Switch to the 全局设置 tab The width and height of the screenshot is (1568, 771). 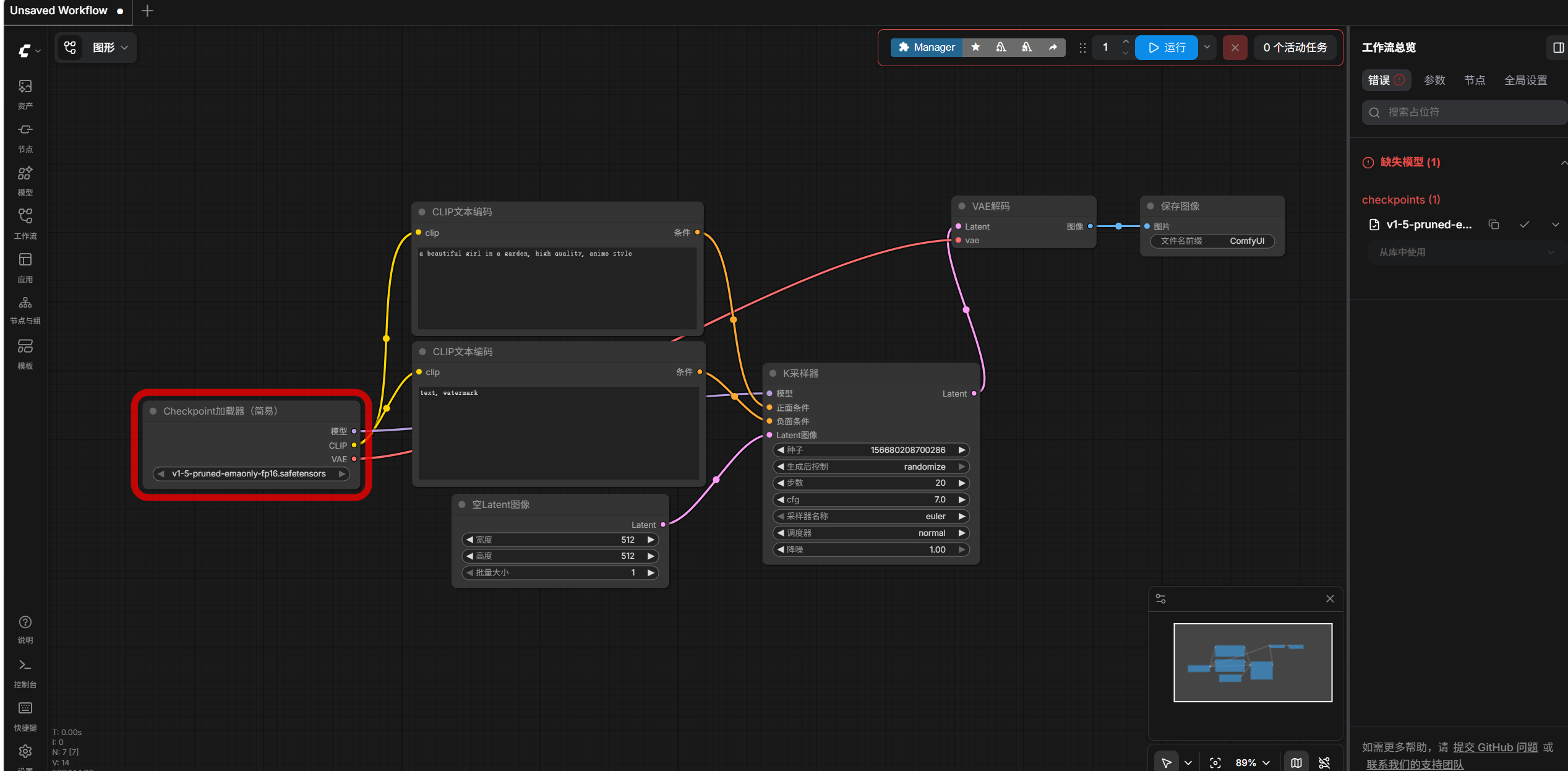1526,80
